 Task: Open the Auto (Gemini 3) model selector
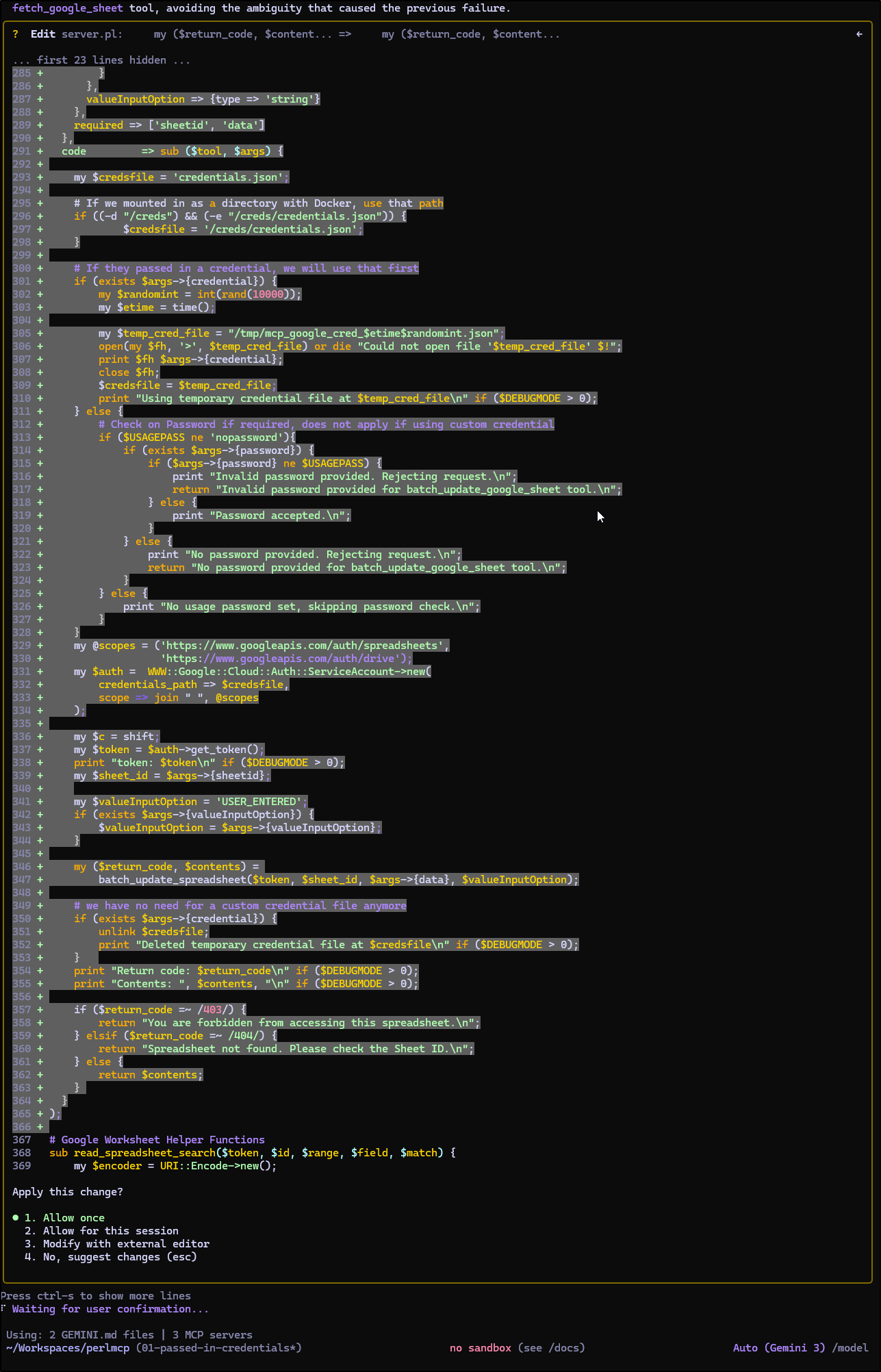(x=778, y=1348)
